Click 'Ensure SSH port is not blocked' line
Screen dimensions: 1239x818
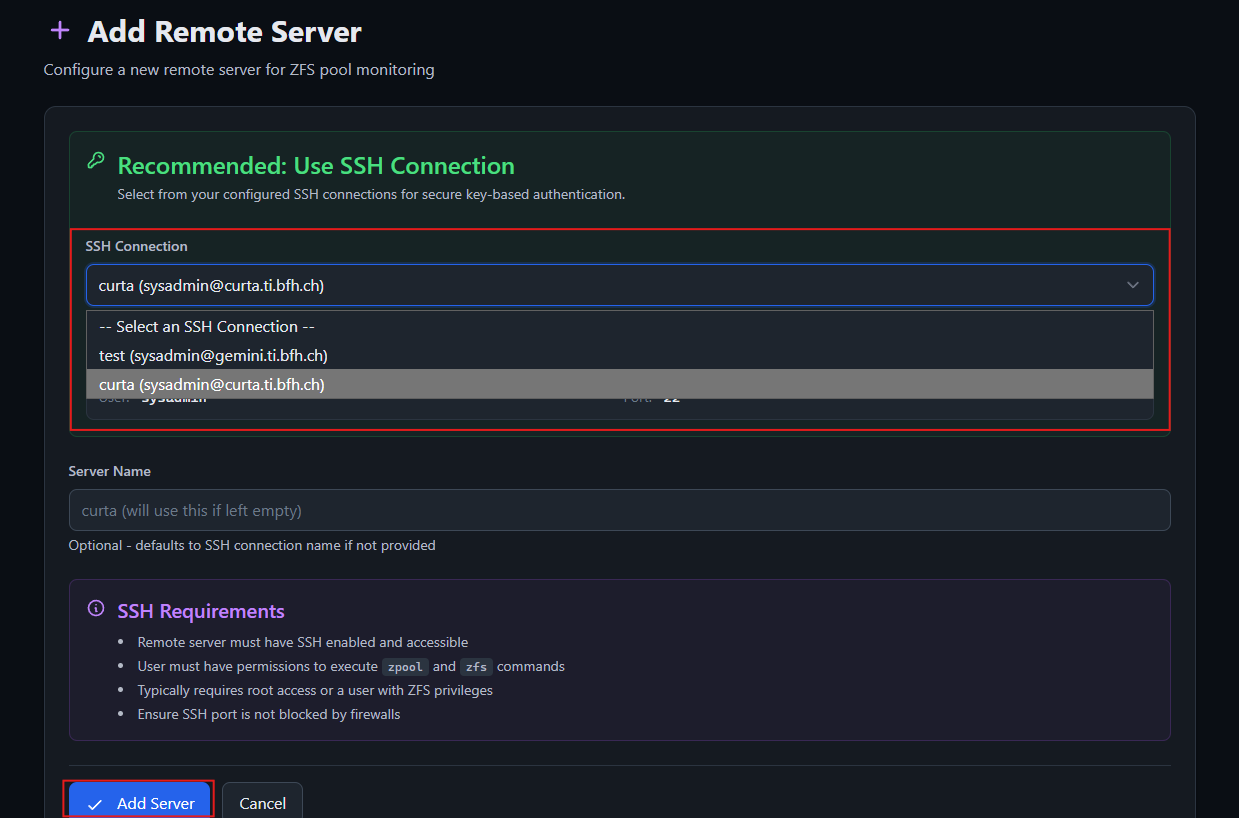pos(269,714)
